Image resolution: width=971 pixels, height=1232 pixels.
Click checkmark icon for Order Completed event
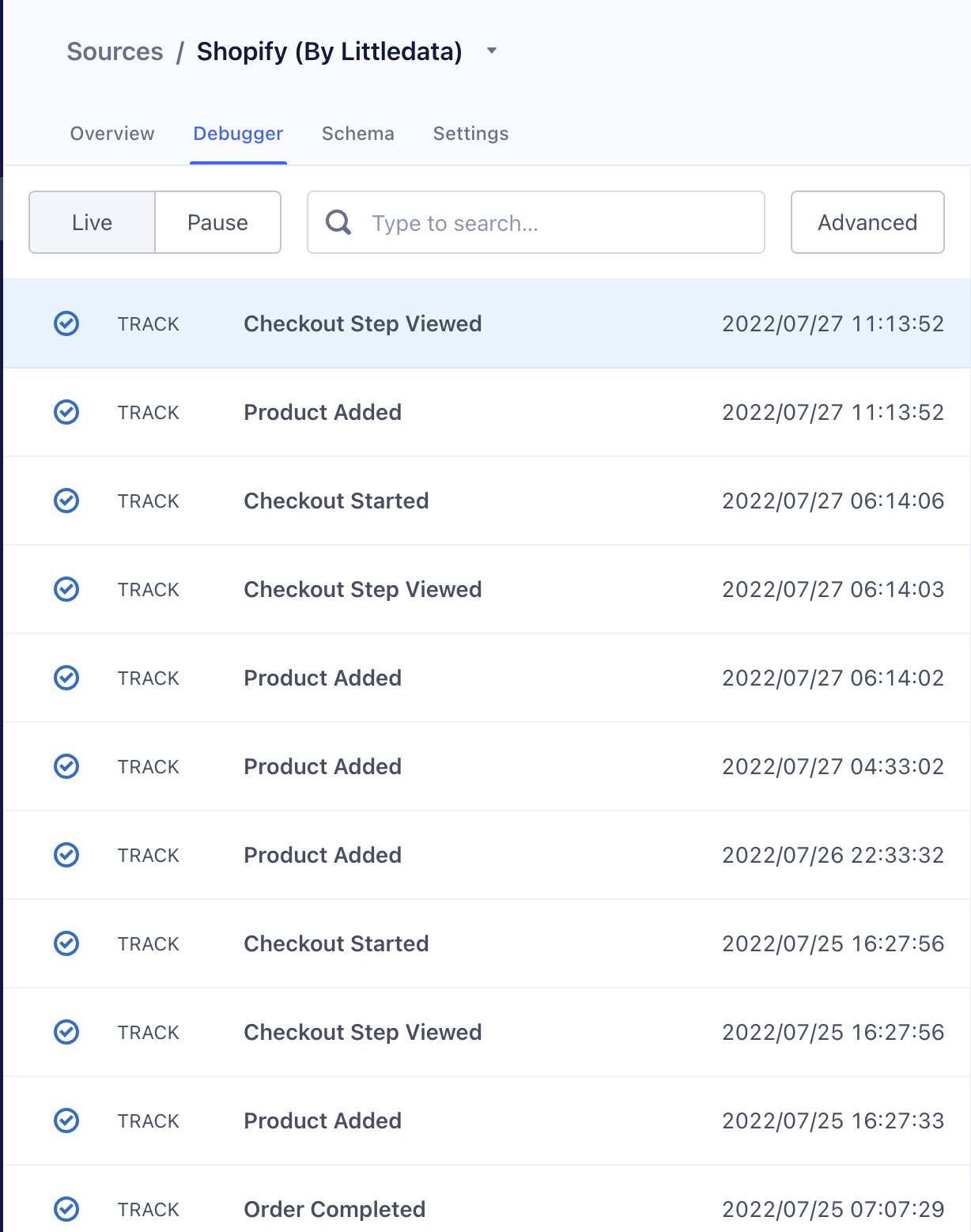tap(66, 1209)
